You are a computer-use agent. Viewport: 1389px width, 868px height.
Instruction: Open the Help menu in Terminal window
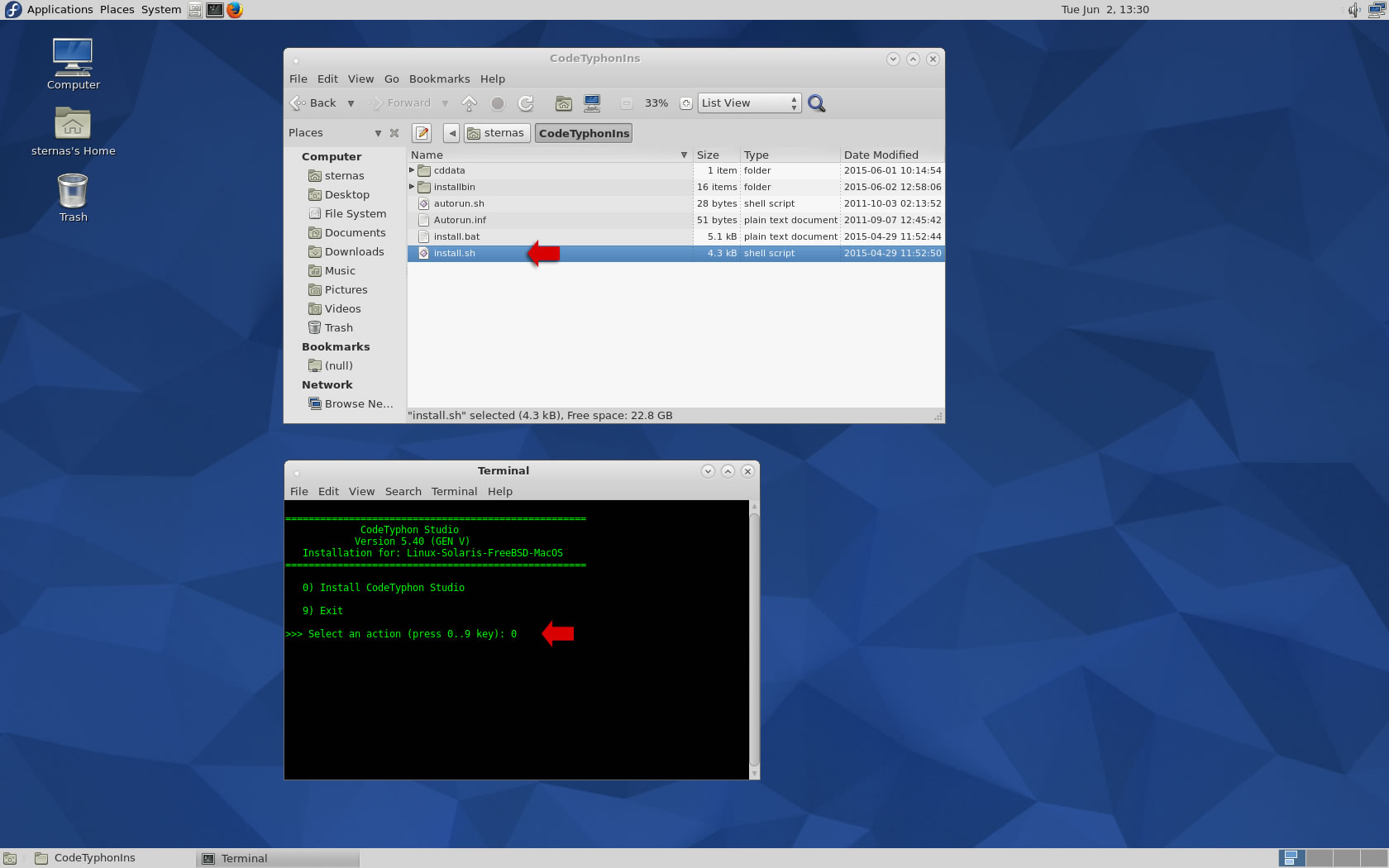pyautogui.click(x=500, y=492)
